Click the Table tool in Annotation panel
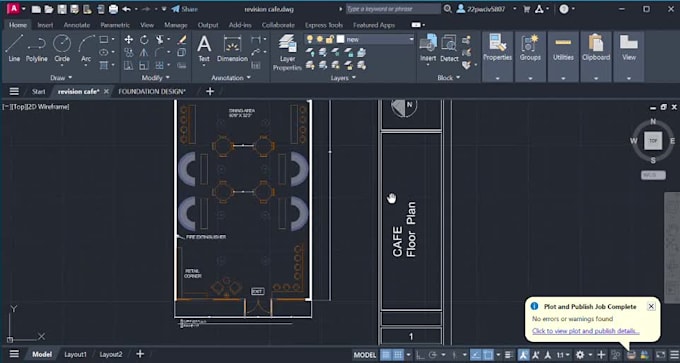The image size is (680, 363). click(x=256, y=65)
